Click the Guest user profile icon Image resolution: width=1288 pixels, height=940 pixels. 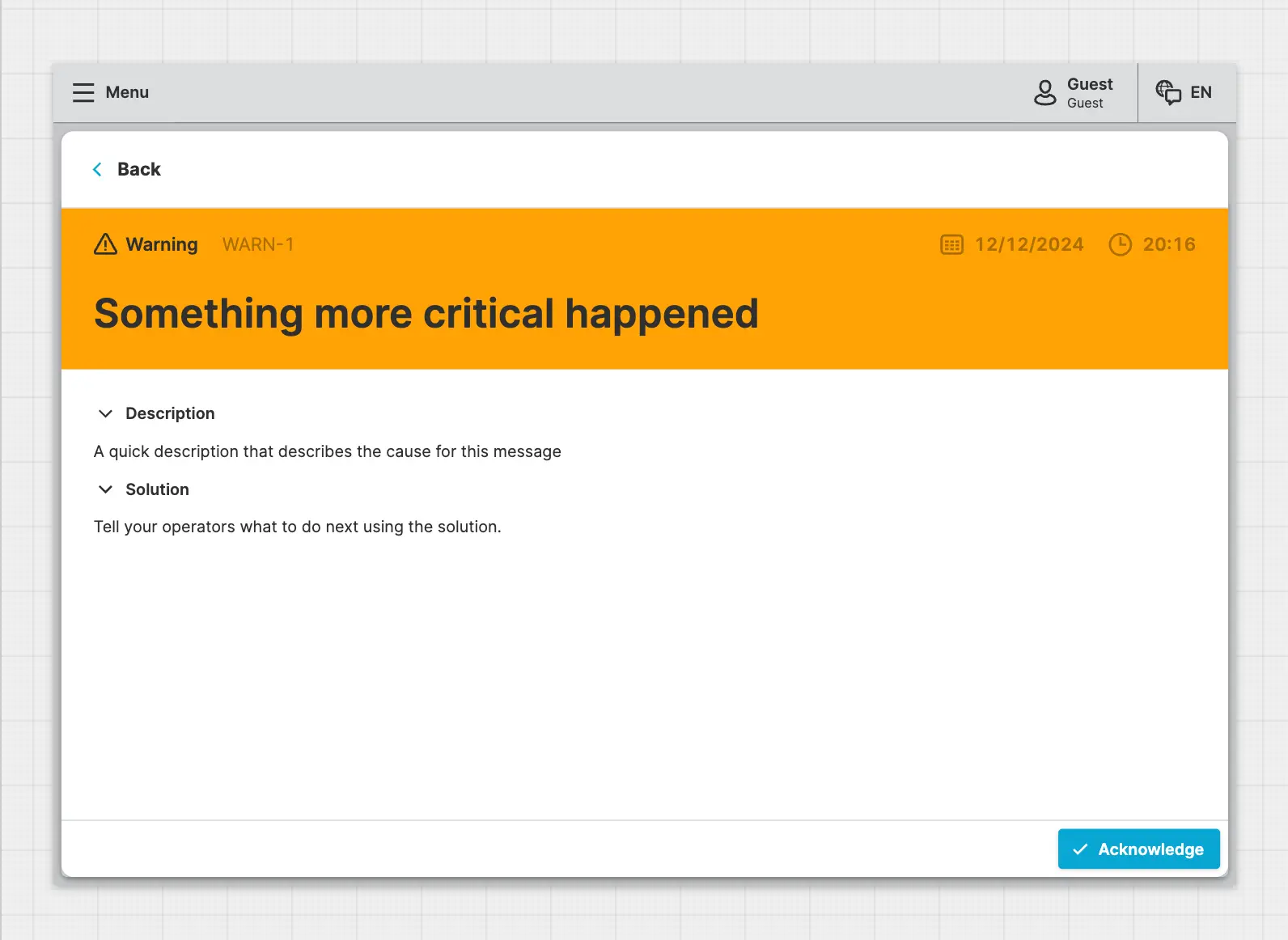(1044, 92)
